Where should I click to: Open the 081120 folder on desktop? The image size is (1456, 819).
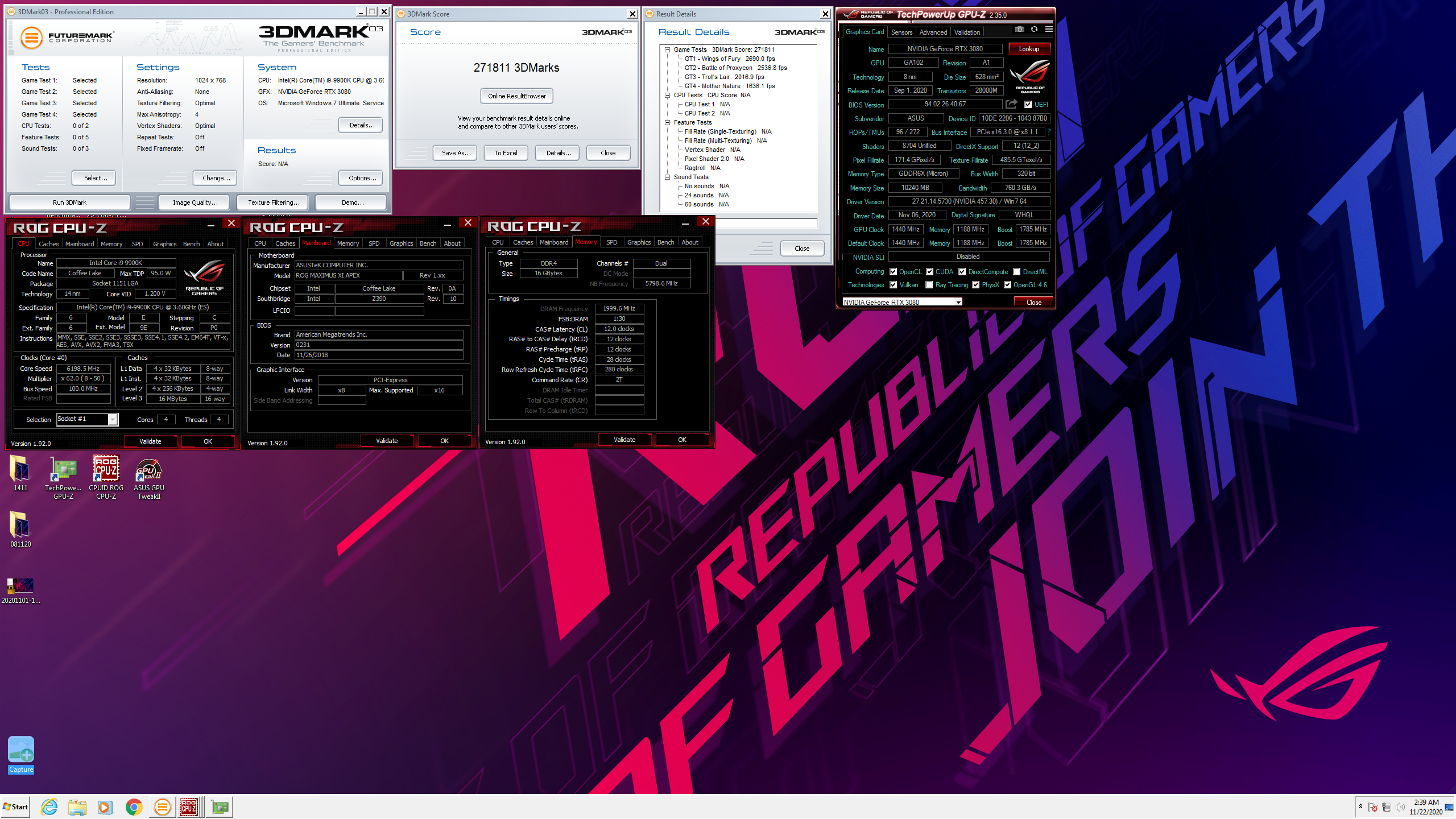20,529
